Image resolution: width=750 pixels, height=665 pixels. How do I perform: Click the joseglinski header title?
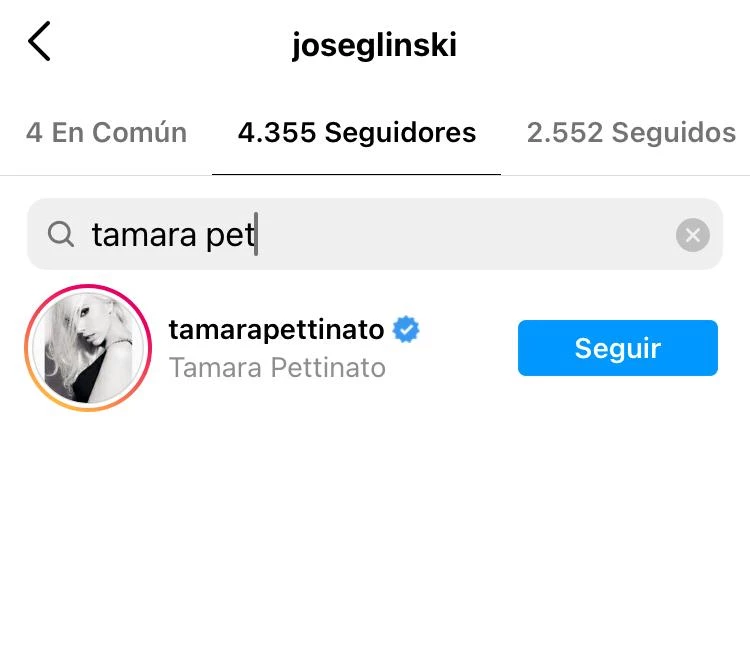(x=374, y=45)
